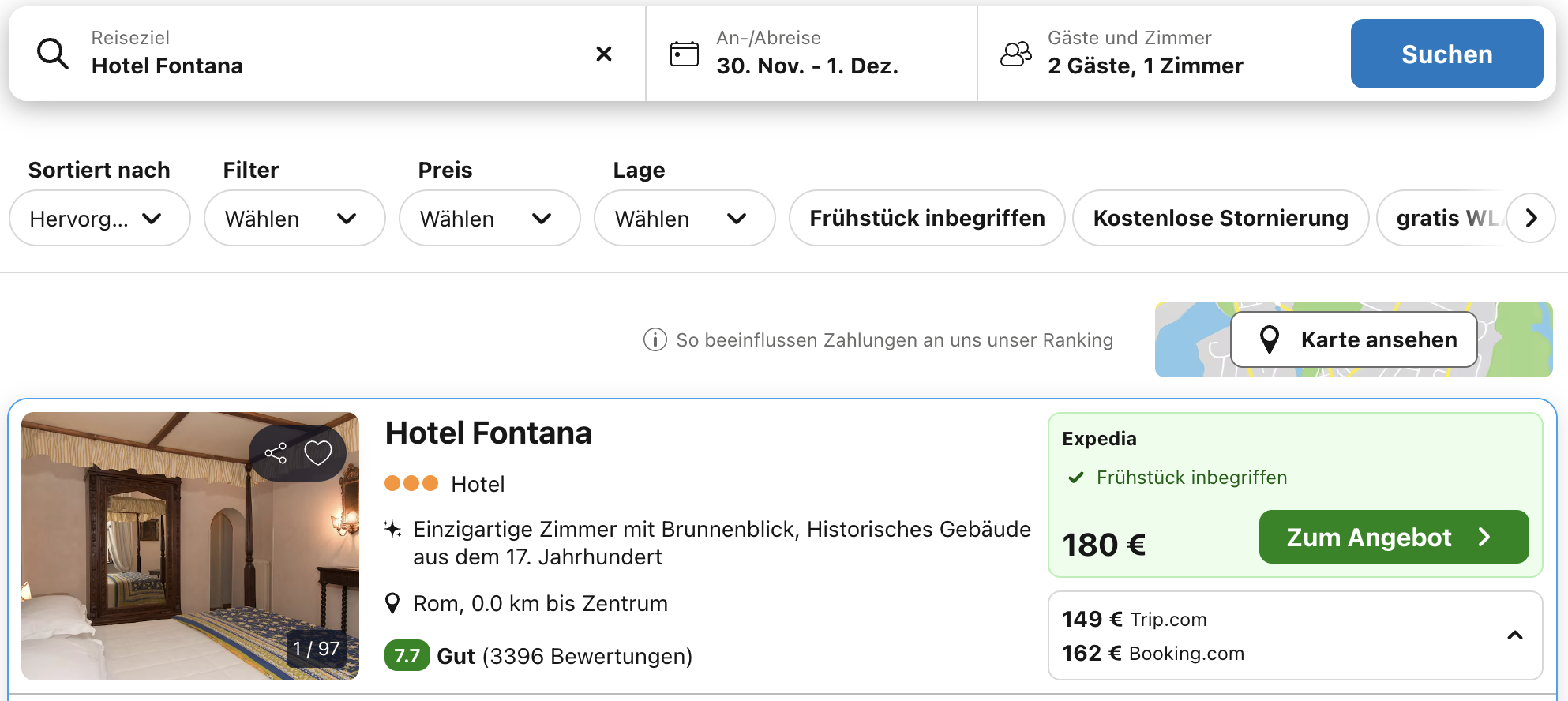
Task: Click the search magnifier icon
Action: pyautogui.click(x=53, y=54)
